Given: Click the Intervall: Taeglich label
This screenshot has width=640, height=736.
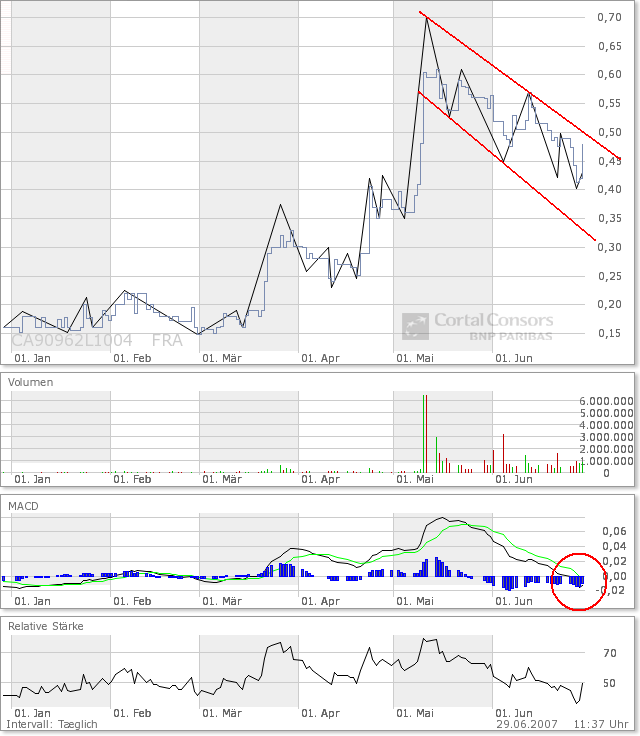Looking at the screenshot, I should click(52, 724).
